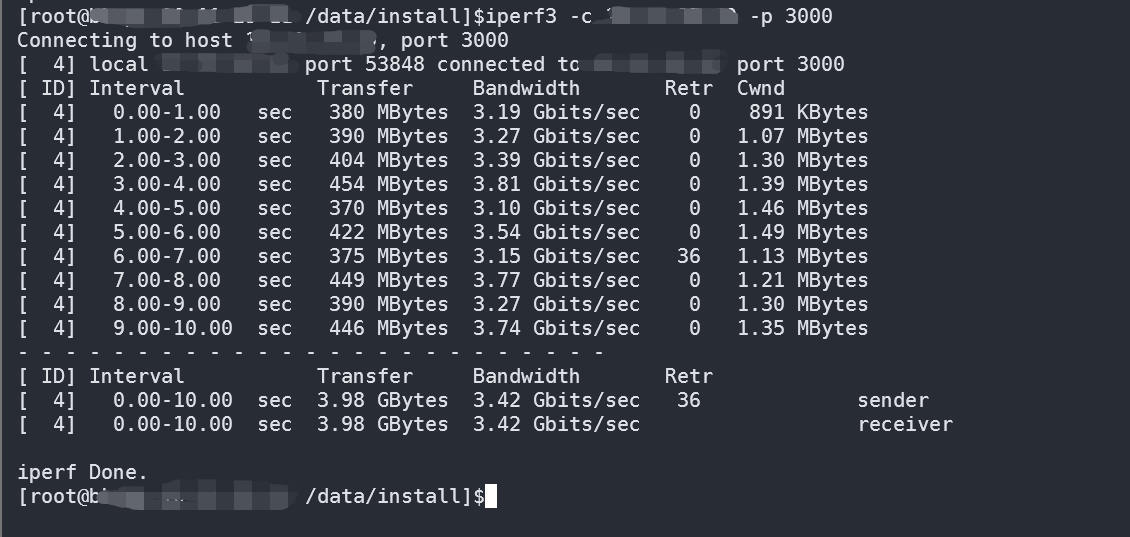1130x537 pixels.
Task: Click the "sender" label in summary
Action: click(x=893, y=400)
